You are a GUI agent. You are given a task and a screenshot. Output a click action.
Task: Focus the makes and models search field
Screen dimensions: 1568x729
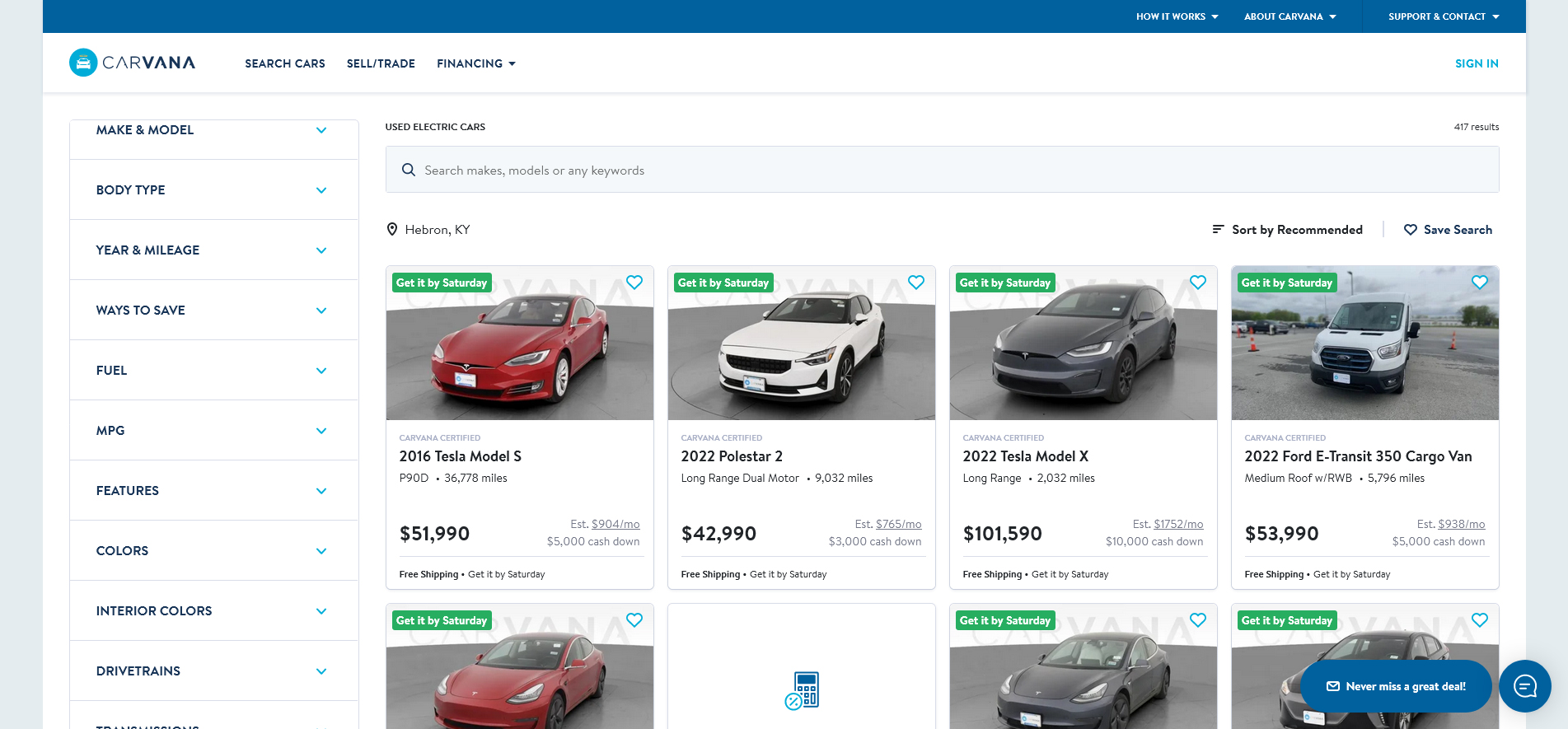(942, 170)
